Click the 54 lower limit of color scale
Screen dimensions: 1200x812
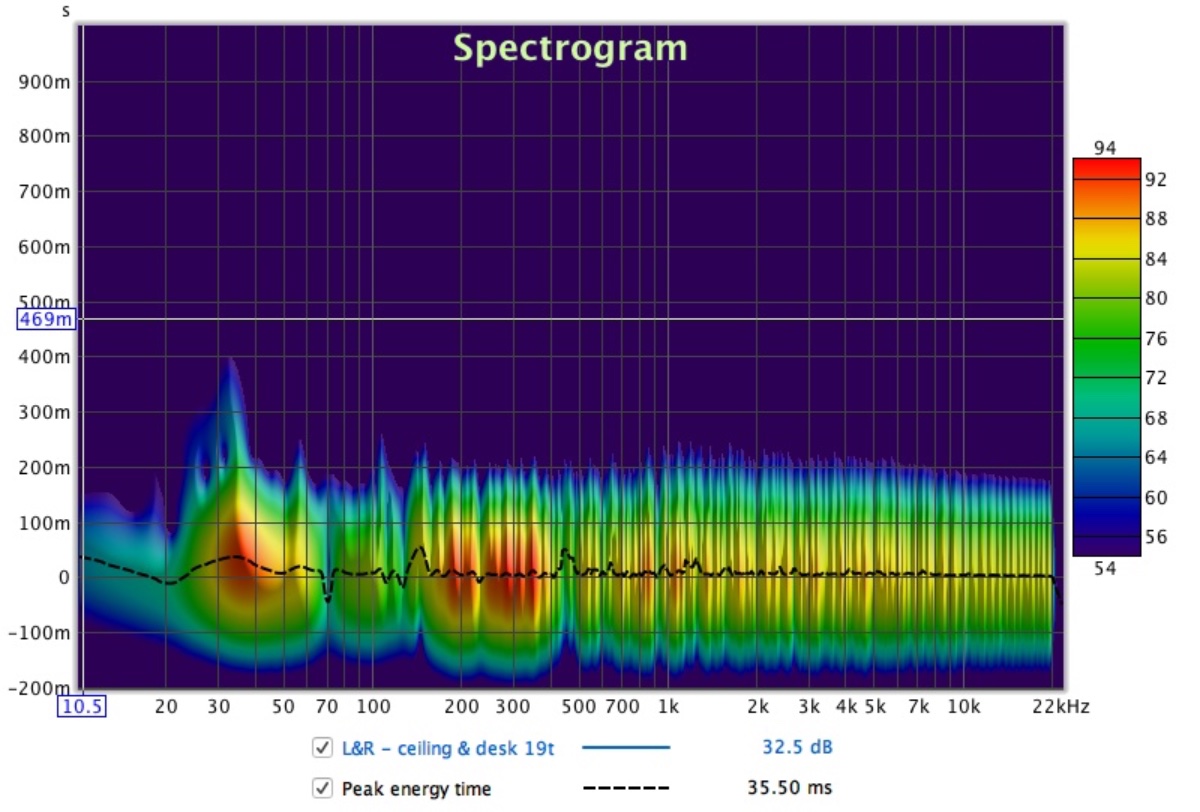(x=1105, y=568)
